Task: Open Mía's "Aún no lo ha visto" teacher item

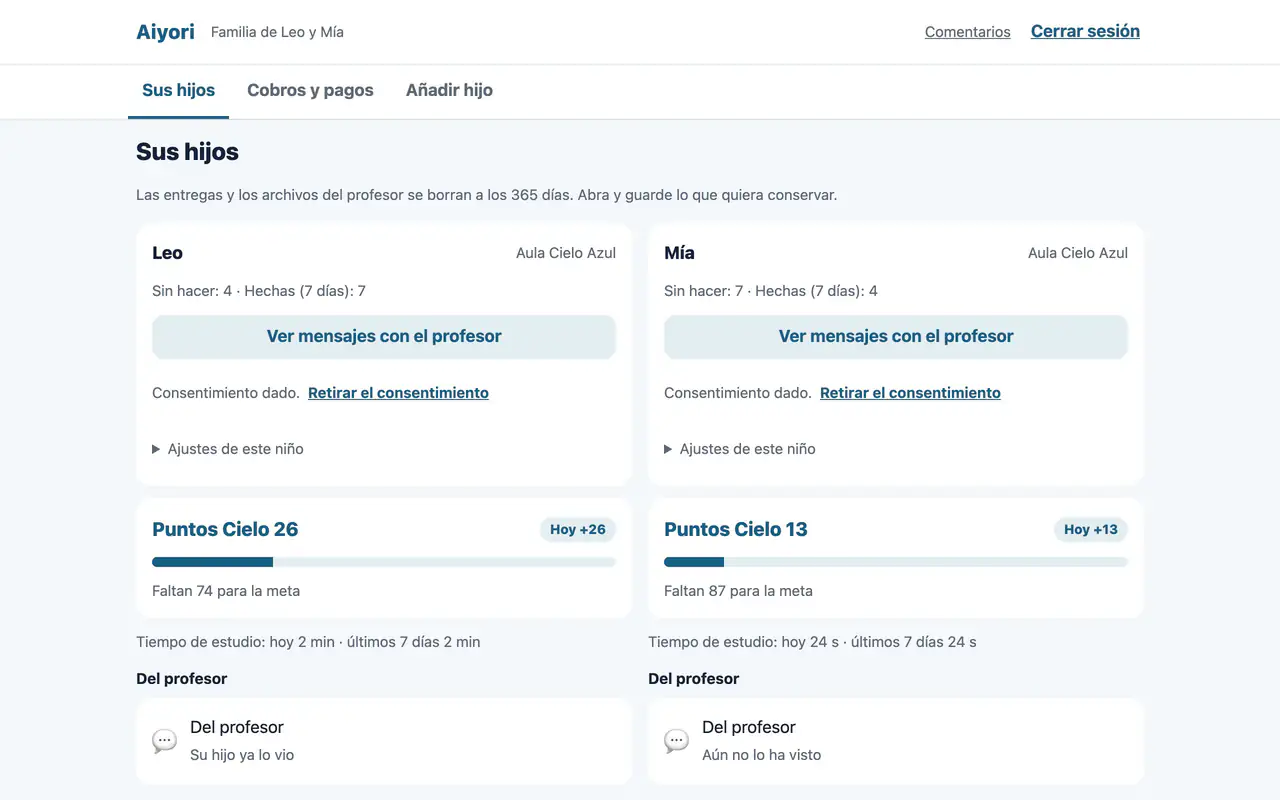Action: 896,741
